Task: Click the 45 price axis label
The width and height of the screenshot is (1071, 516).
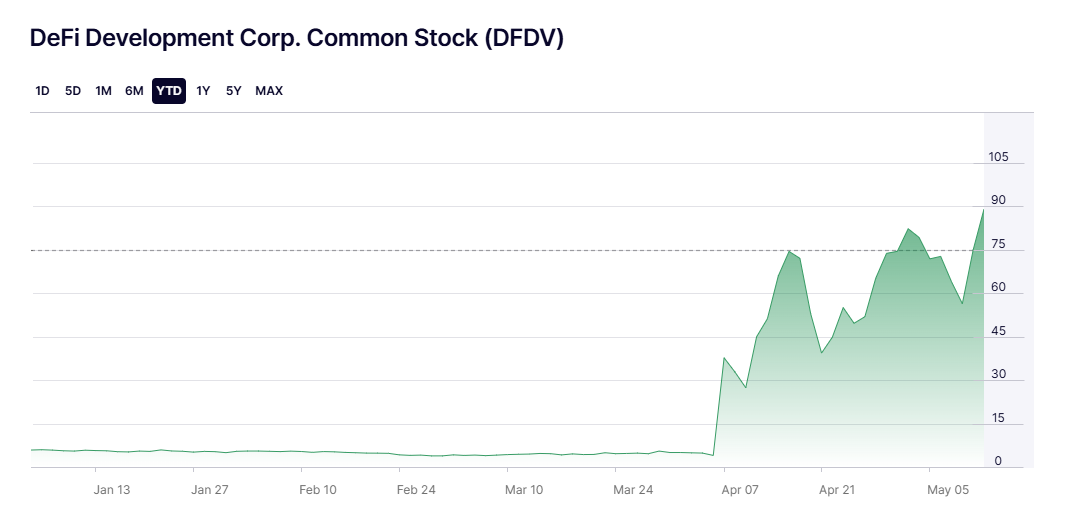Action: pyautogui.click(x=999, y=331)
